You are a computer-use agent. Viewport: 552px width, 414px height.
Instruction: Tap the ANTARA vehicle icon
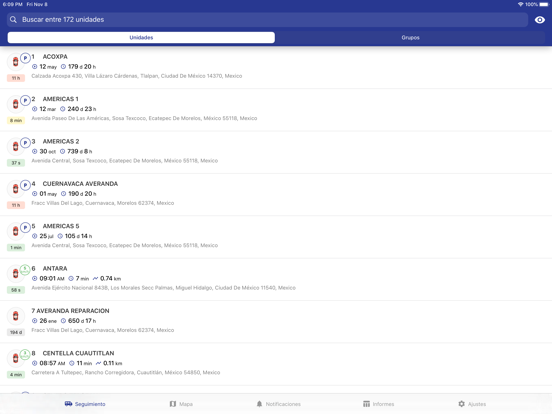(x=15, y=274)
